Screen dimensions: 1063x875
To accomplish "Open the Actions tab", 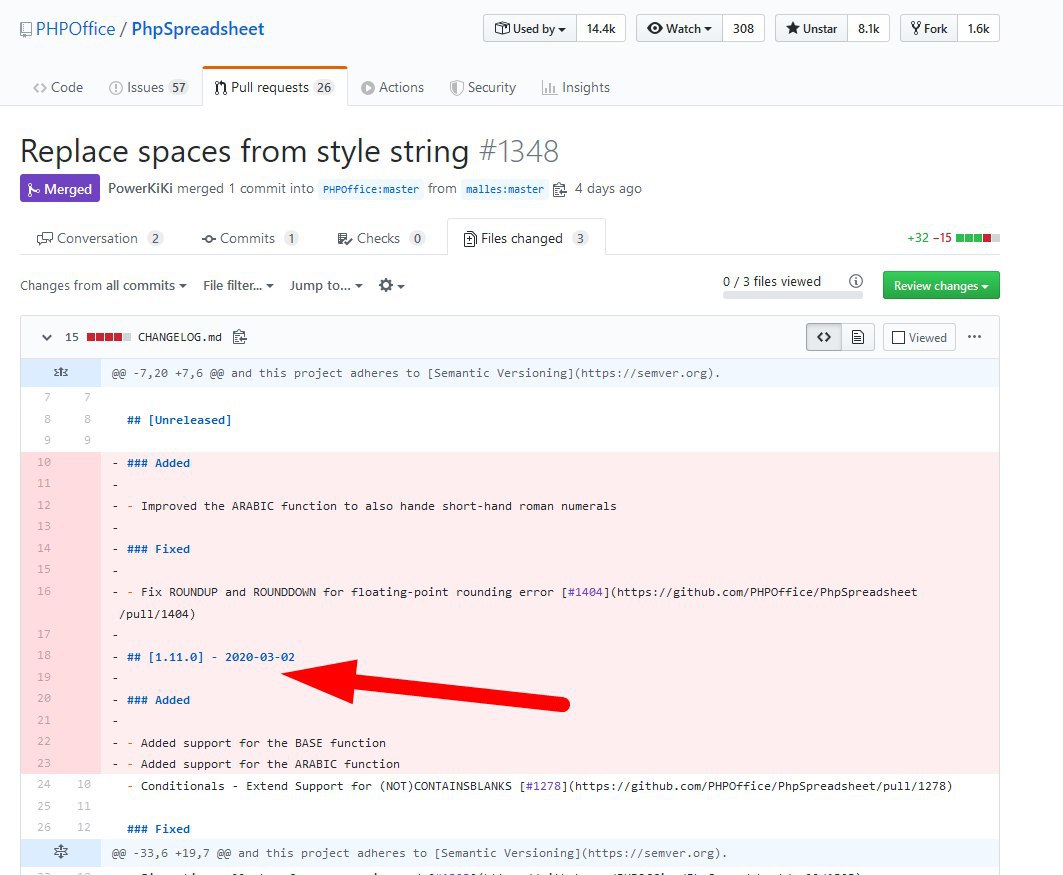I will pos(393,87).
